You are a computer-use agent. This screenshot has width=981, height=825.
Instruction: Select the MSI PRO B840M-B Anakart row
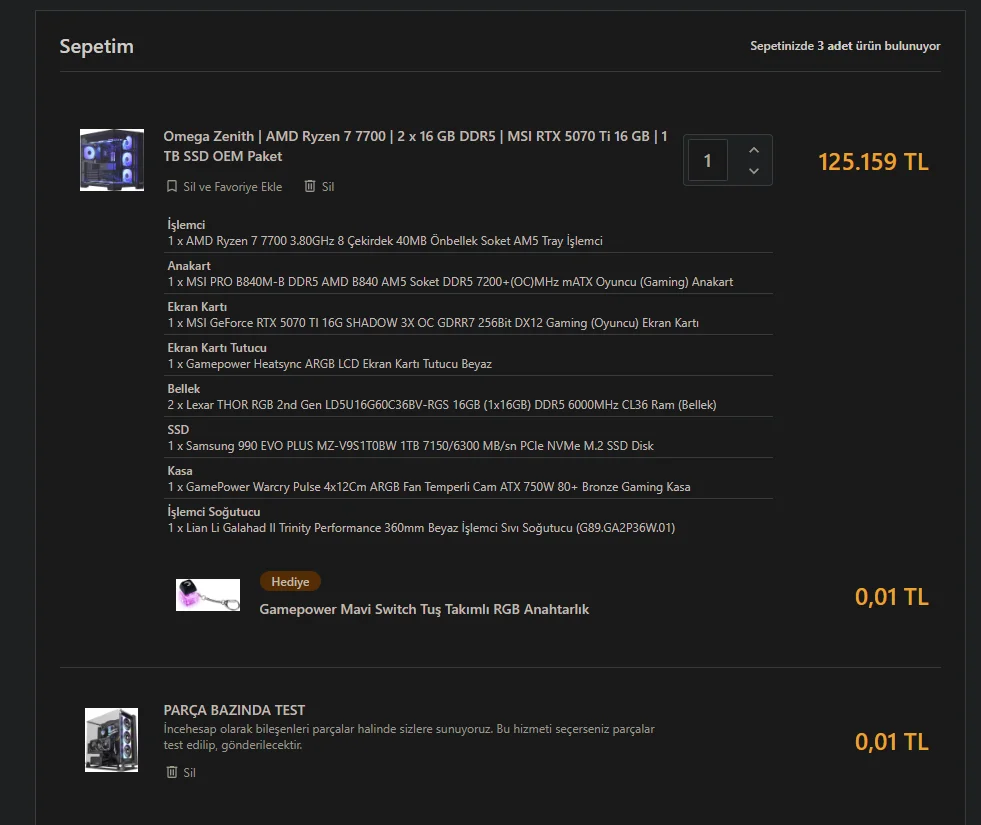tap(469, 274)
